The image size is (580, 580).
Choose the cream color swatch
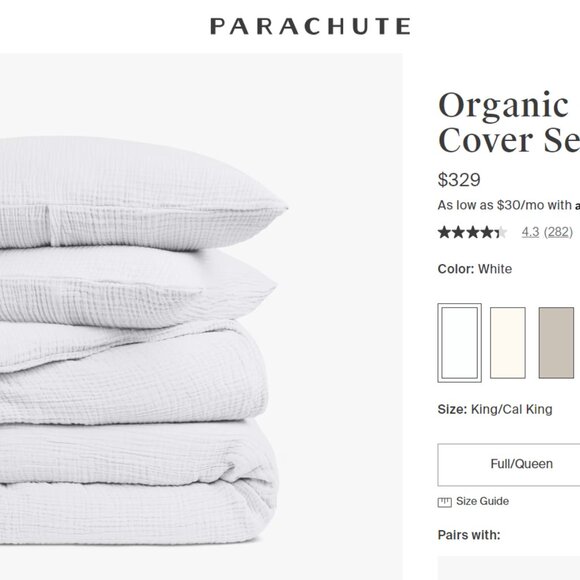(x=508, y=343)
